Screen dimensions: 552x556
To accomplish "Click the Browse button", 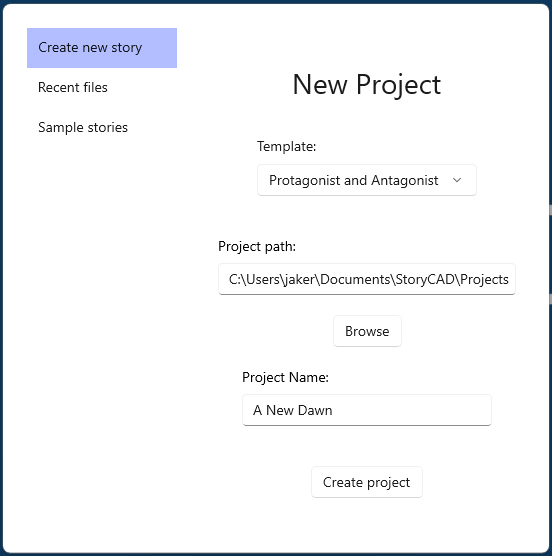I will pos(367,331).
